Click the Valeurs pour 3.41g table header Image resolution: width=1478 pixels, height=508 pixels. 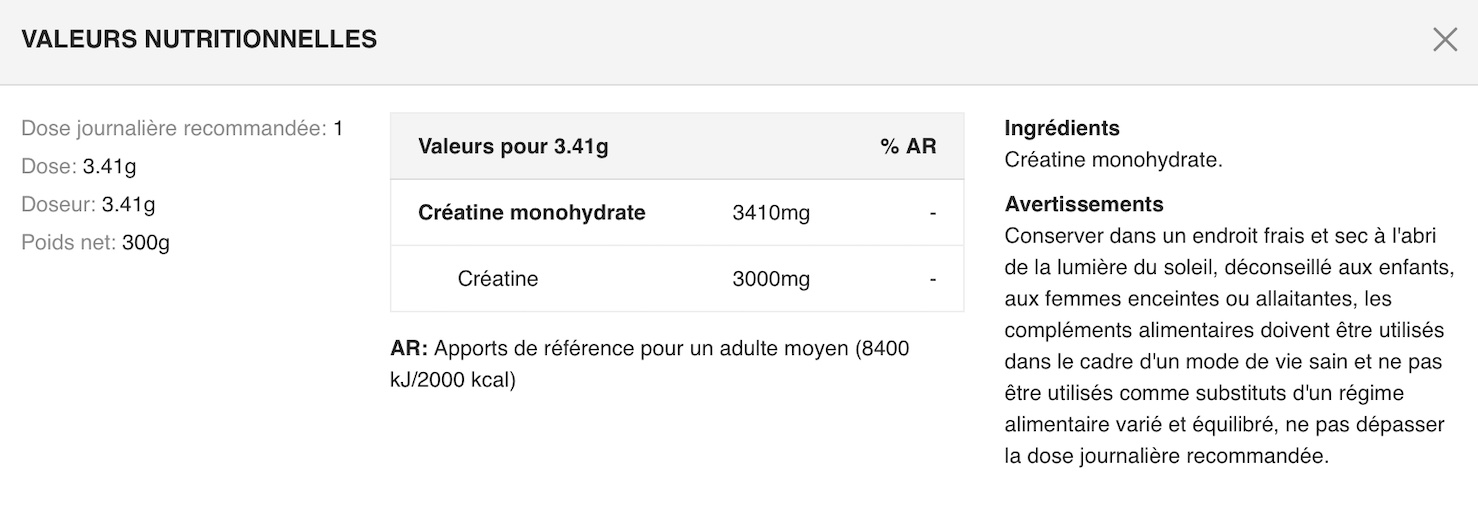(513, 147)
